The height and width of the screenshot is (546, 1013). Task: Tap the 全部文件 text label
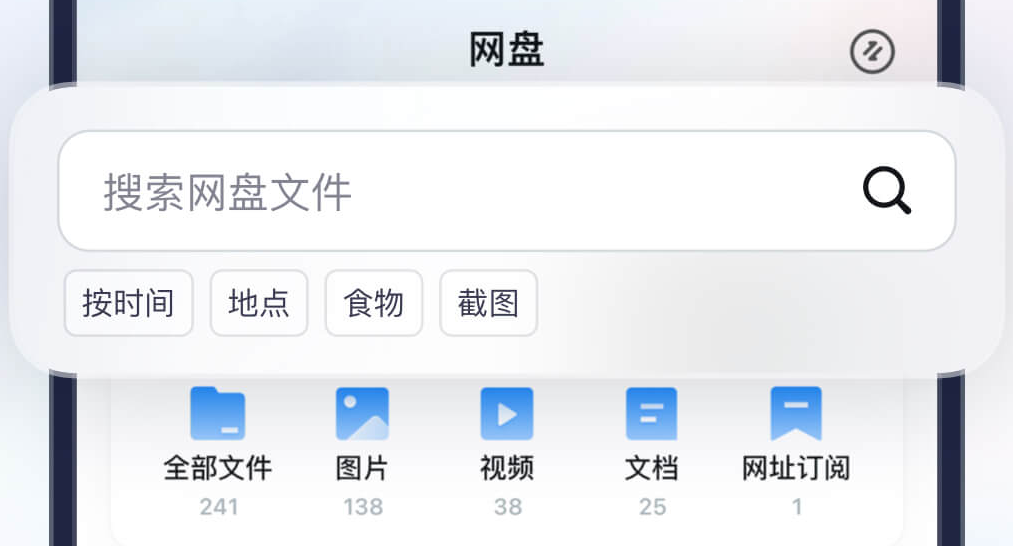[x=218, y=468]
